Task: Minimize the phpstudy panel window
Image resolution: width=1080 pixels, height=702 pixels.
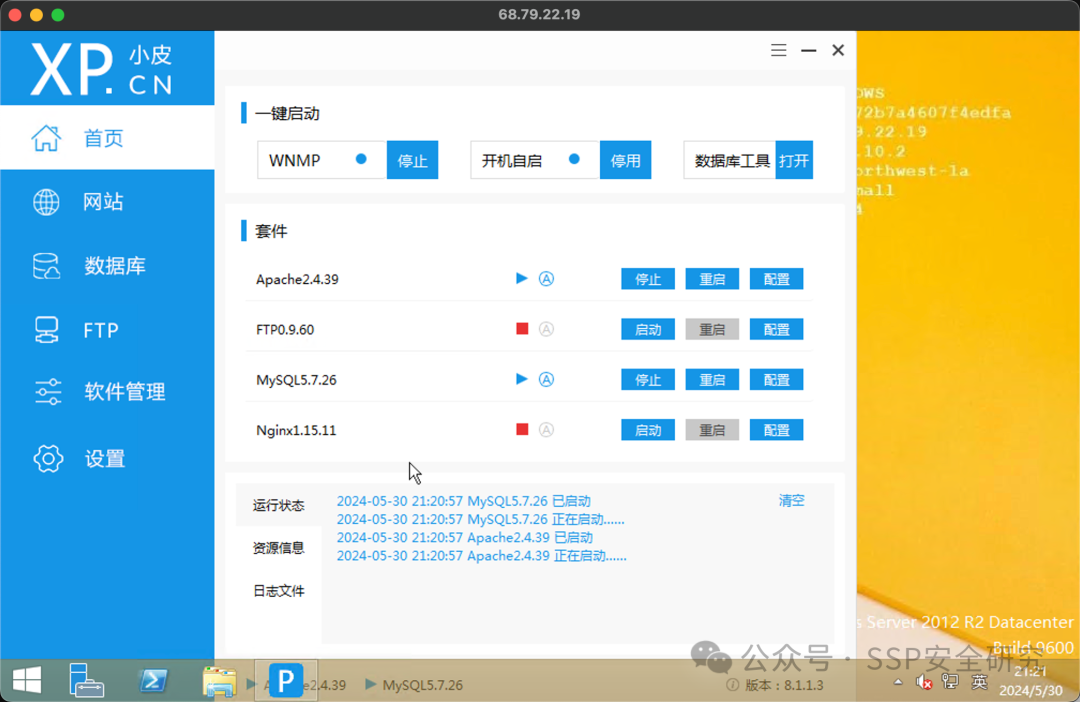Action: pos(809,50)
